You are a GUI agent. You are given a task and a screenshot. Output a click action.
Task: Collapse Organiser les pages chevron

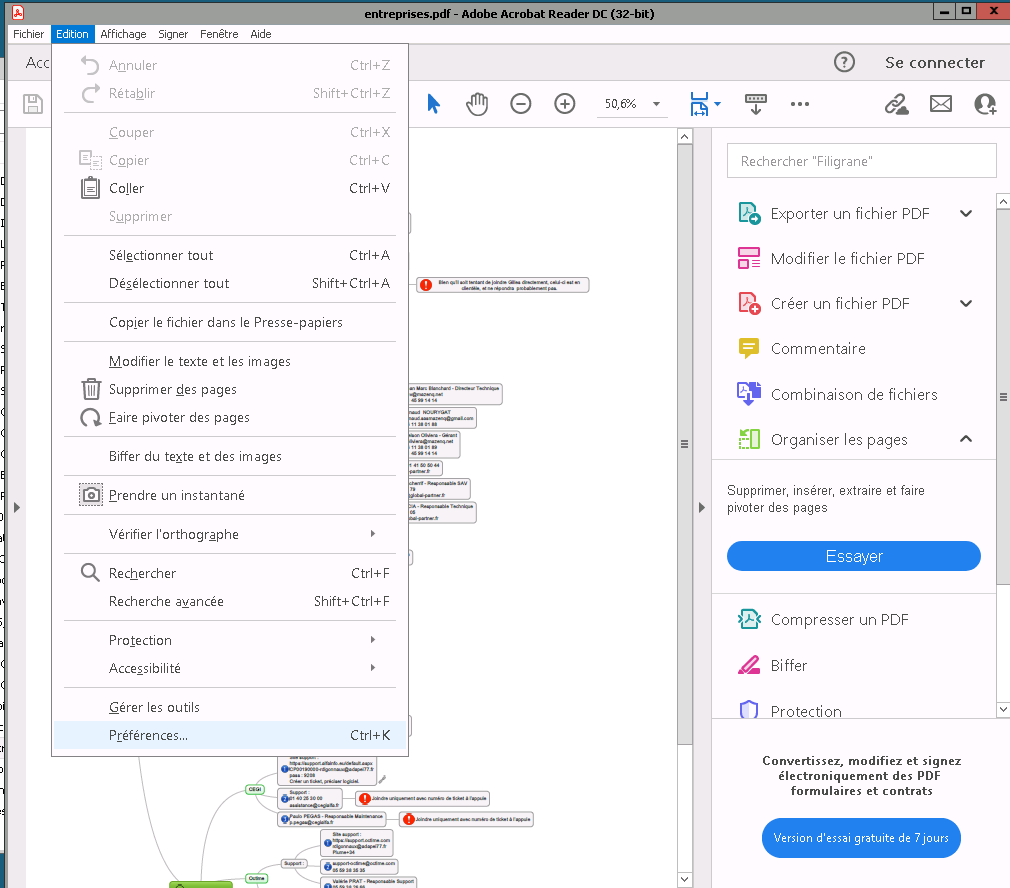966,439
